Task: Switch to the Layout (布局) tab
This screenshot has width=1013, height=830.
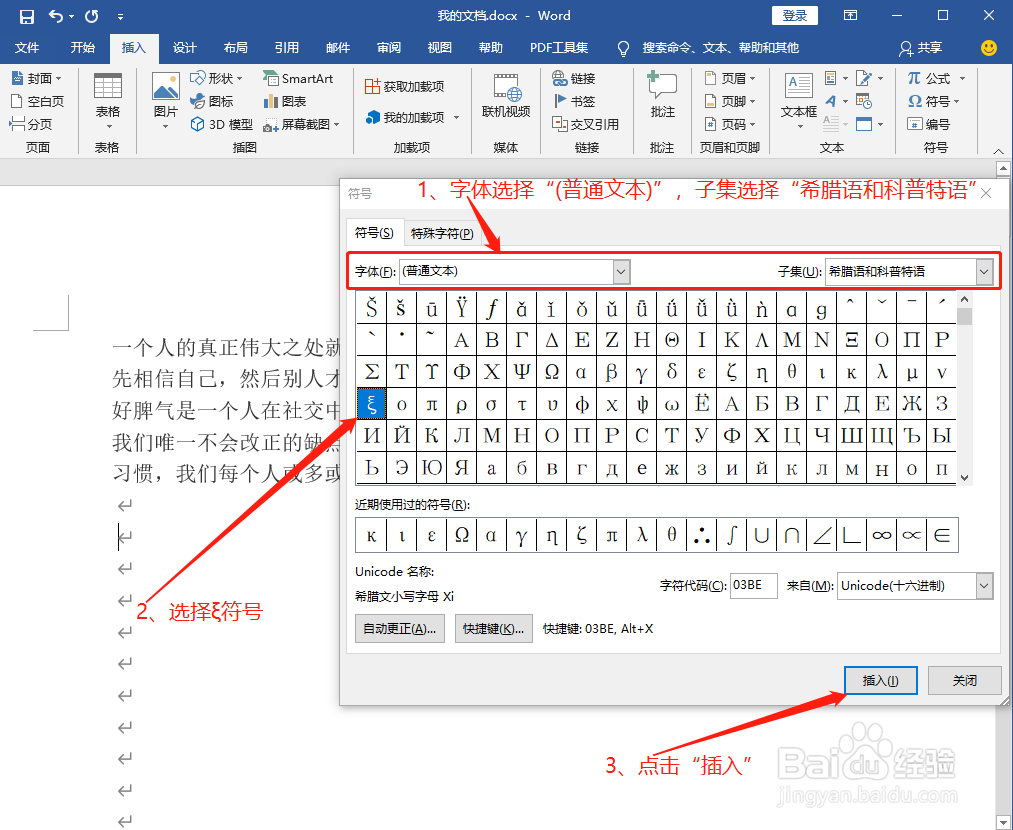Action: [x=236, y=48]
